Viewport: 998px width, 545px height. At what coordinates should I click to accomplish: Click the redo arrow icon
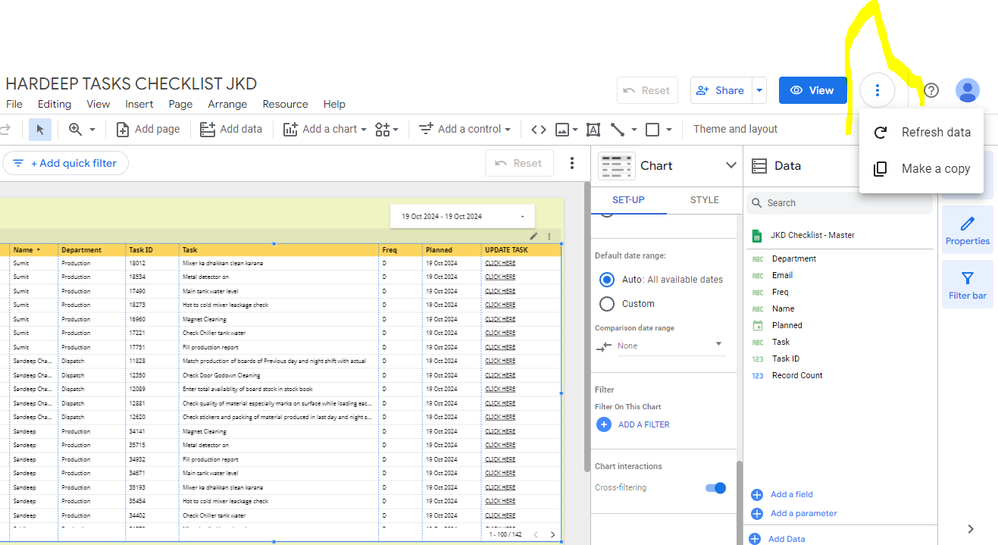(5, 129)
